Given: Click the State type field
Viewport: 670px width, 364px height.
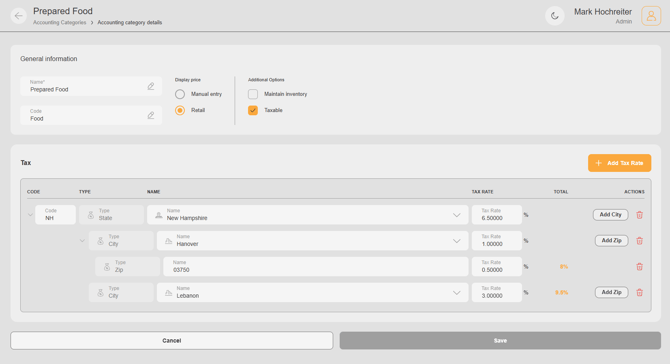Looking at the screenshot, I should point(111,215).
